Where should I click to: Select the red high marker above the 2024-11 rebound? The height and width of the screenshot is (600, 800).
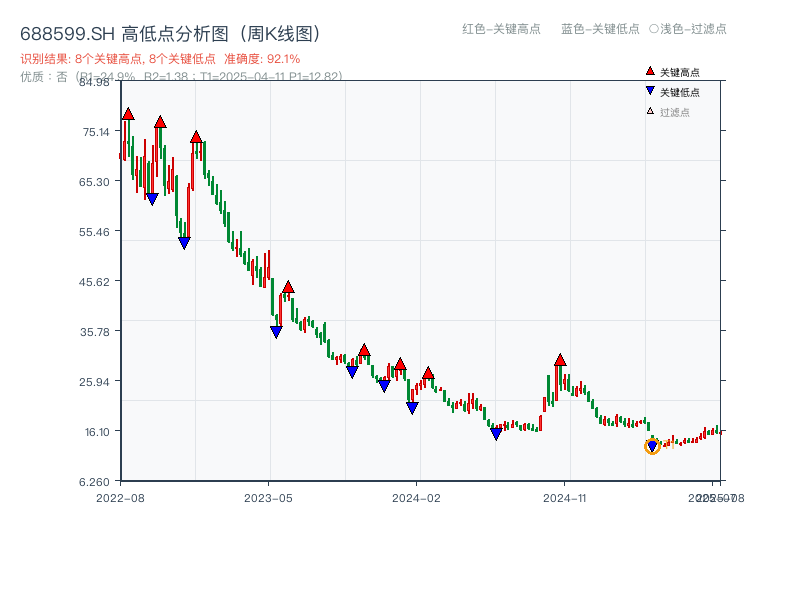(x=559, y=358)
